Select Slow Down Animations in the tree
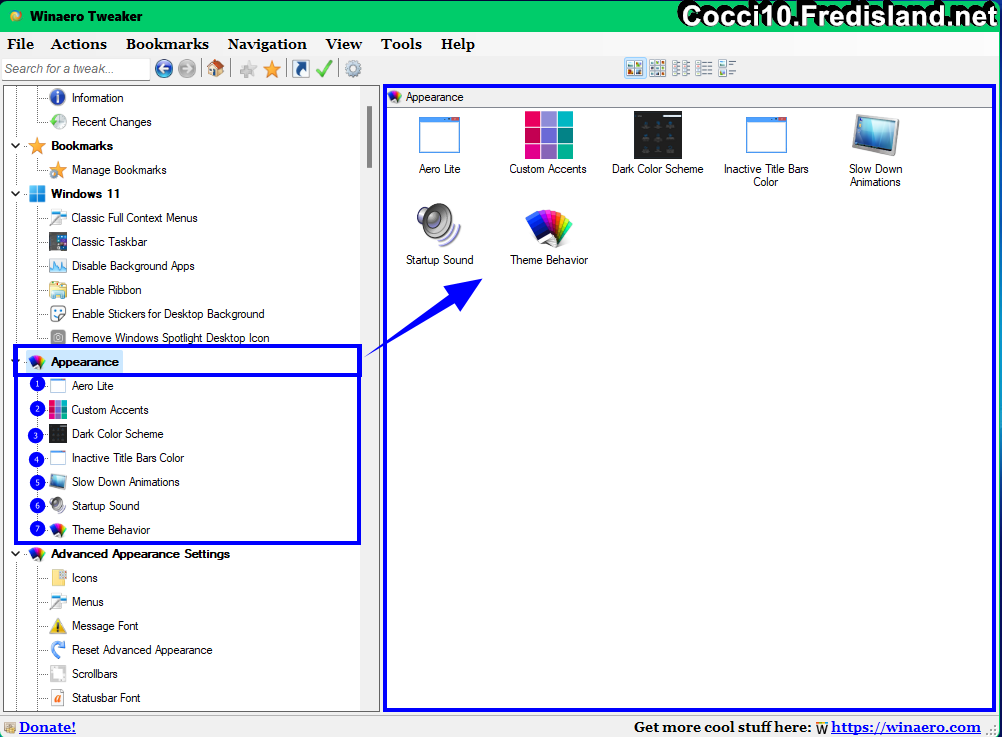Viewport: 1002px width, 737px height. (125, 482)
